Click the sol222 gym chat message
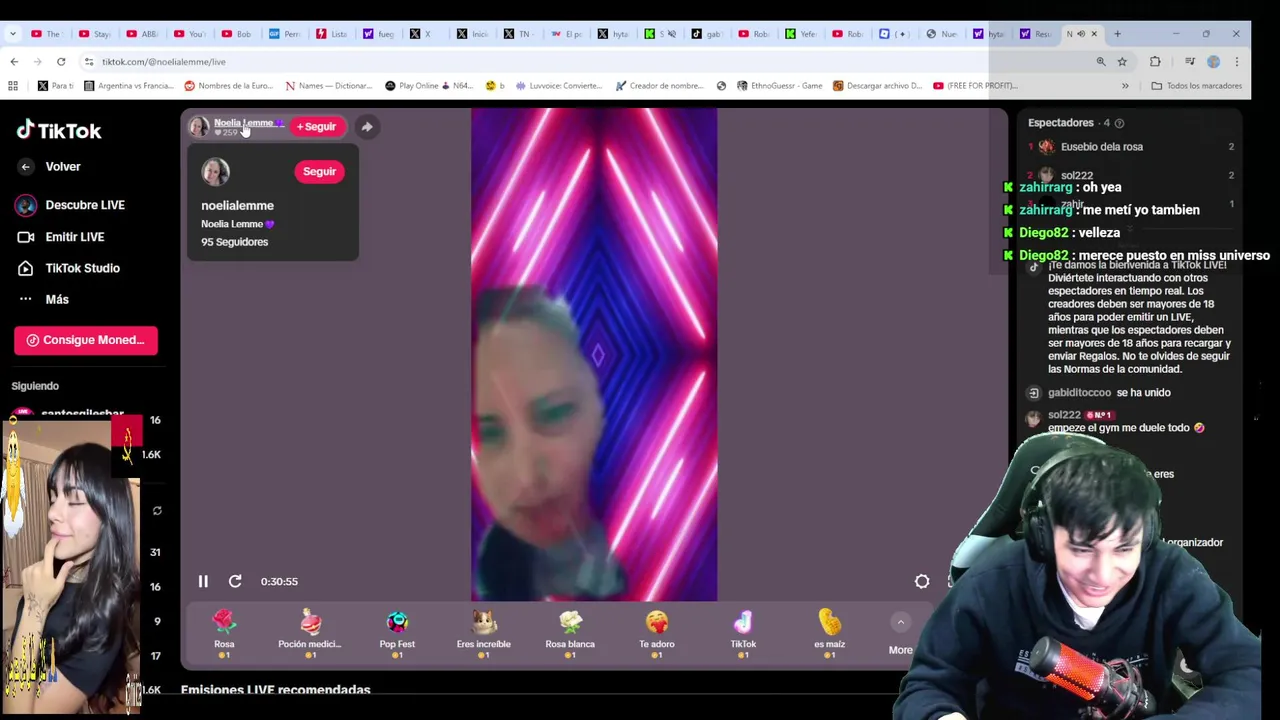Screen dimensions: 1280x720 (x=1126, y=428)
